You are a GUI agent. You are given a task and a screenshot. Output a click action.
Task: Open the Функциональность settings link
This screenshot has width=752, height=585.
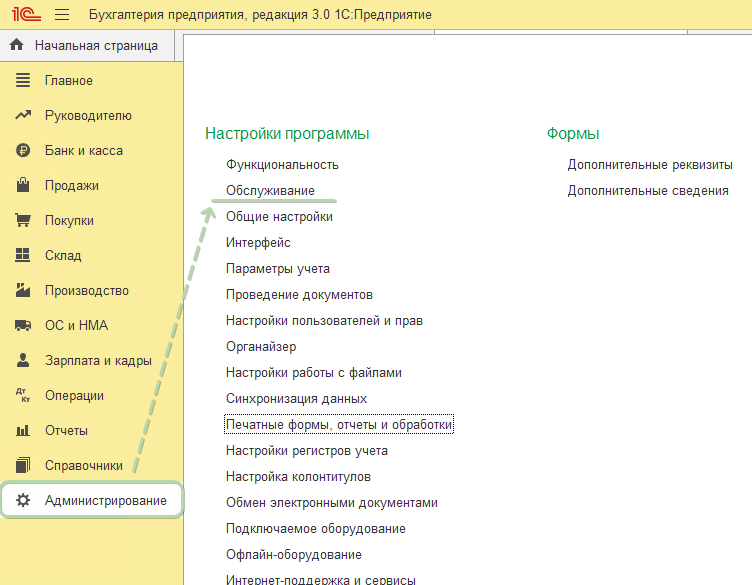click(282, 164)
